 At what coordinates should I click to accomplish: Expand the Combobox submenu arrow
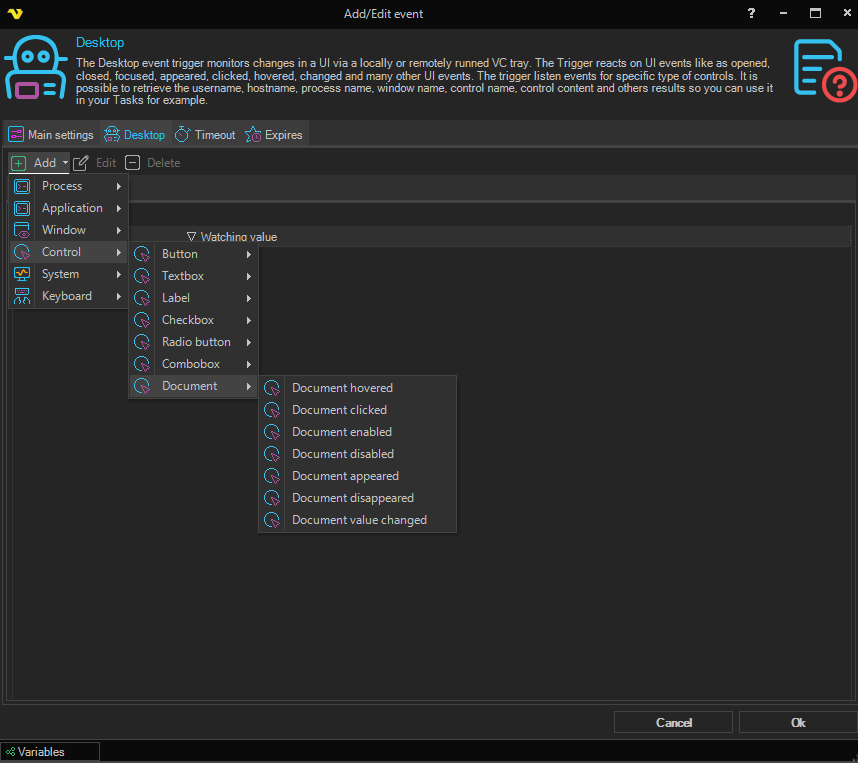tap(248, 364)
